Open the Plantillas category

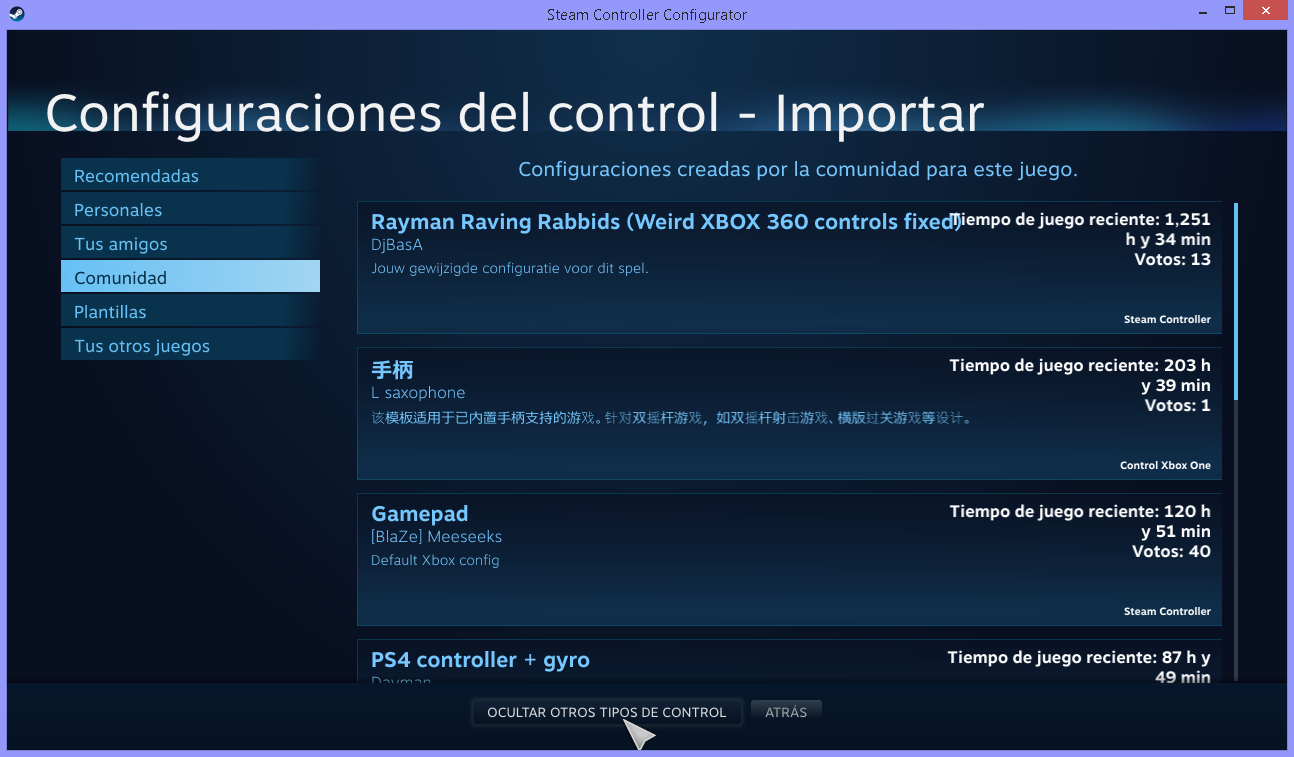190,311
